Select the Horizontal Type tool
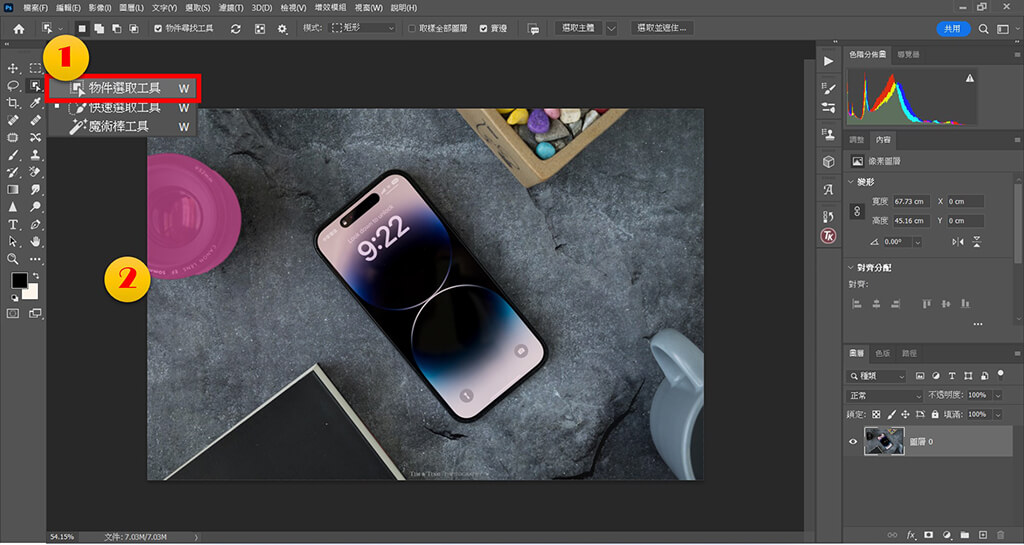Image resolution: width=1024 pixels, height=545 pixels. 12,225
